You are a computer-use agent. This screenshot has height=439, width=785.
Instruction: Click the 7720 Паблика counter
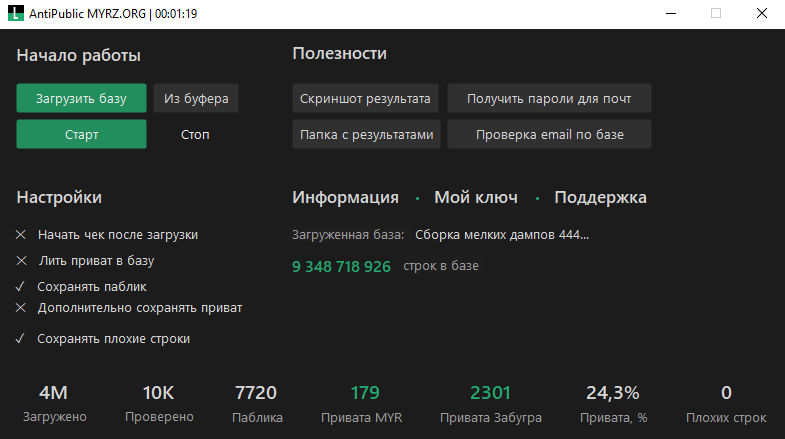(257, 403)
